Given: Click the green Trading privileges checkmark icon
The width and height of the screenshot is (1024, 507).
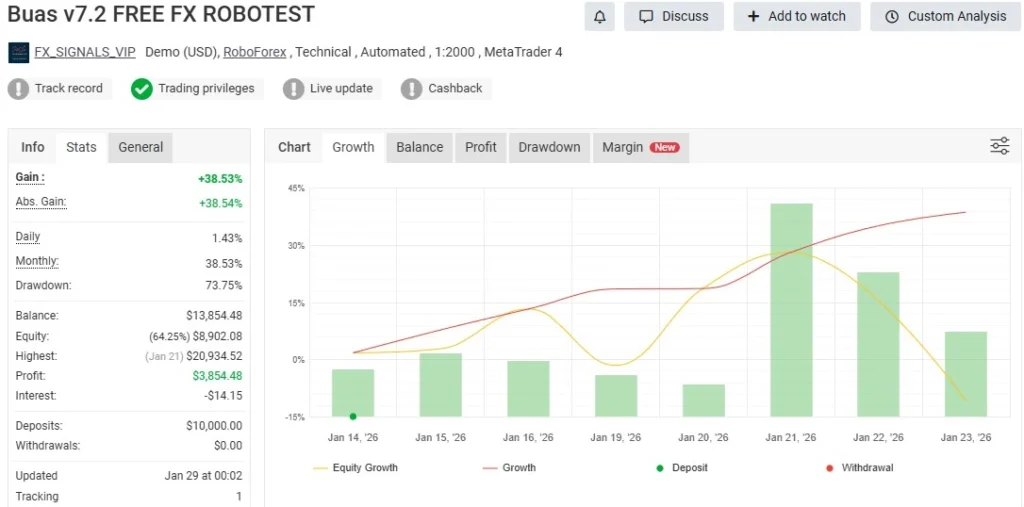Looking at the screenshot, I should click(x=142, y=89).
